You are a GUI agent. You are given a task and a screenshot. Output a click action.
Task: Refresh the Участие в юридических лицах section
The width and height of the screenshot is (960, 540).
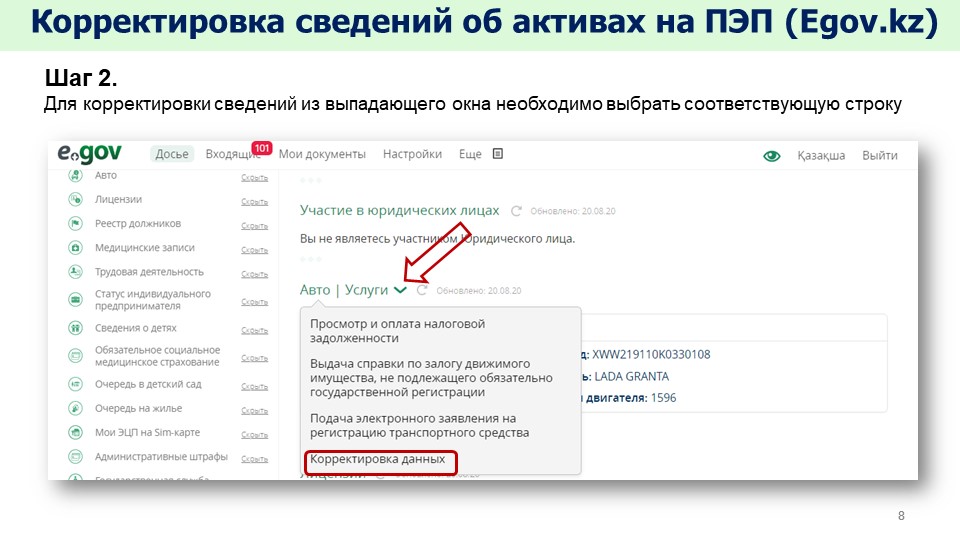(x=516, y=211)
